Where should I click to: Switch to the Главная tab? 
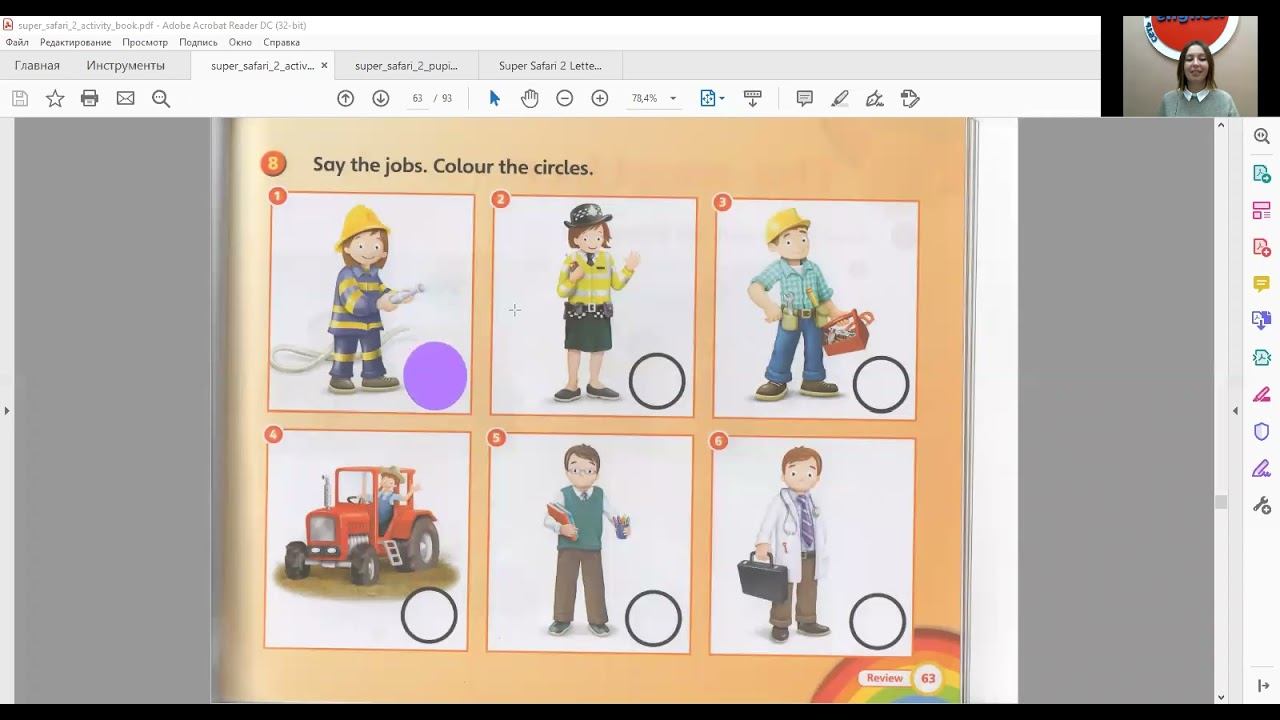pyautogui.click(x=37, y=66)
